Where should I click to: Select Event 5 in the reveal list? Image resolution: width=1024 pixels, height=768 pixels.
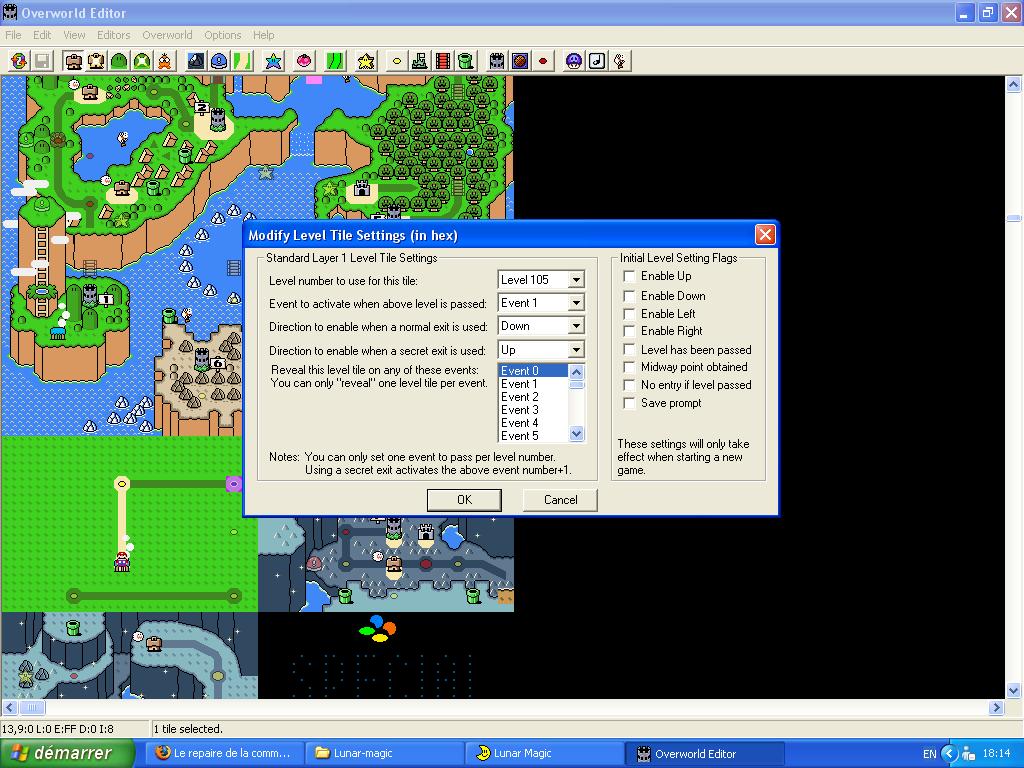coord(534,436)
